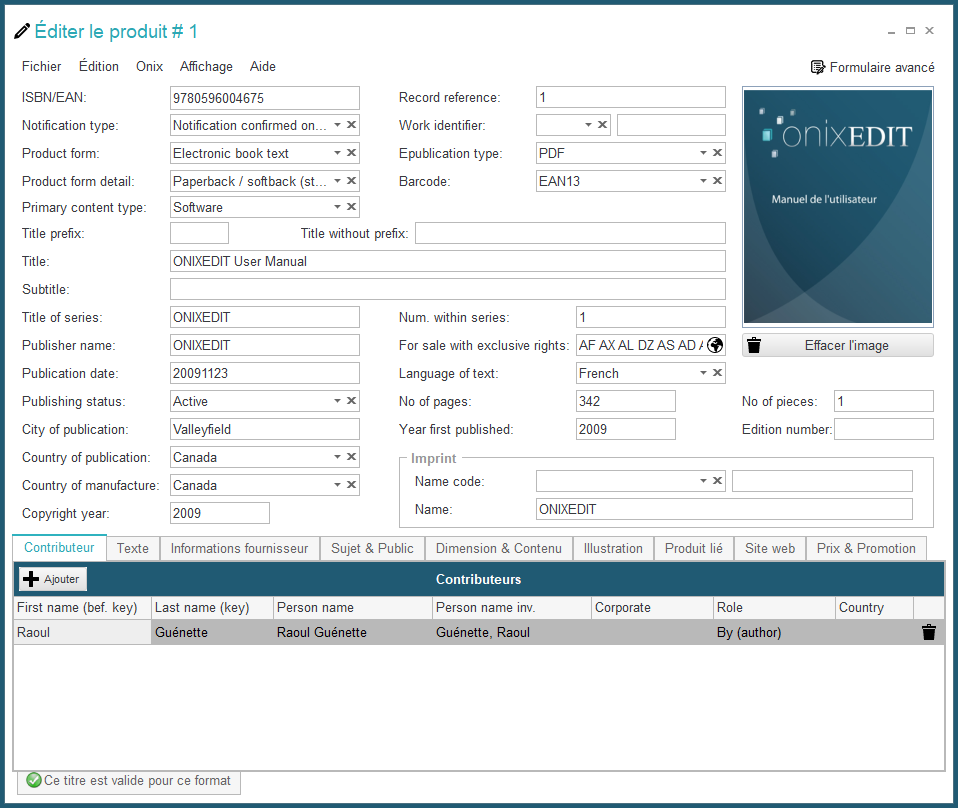Click the ONIXEDIT cover image thumbnail
The width and height of the screenshot is (958, 808).
[837, 207]
